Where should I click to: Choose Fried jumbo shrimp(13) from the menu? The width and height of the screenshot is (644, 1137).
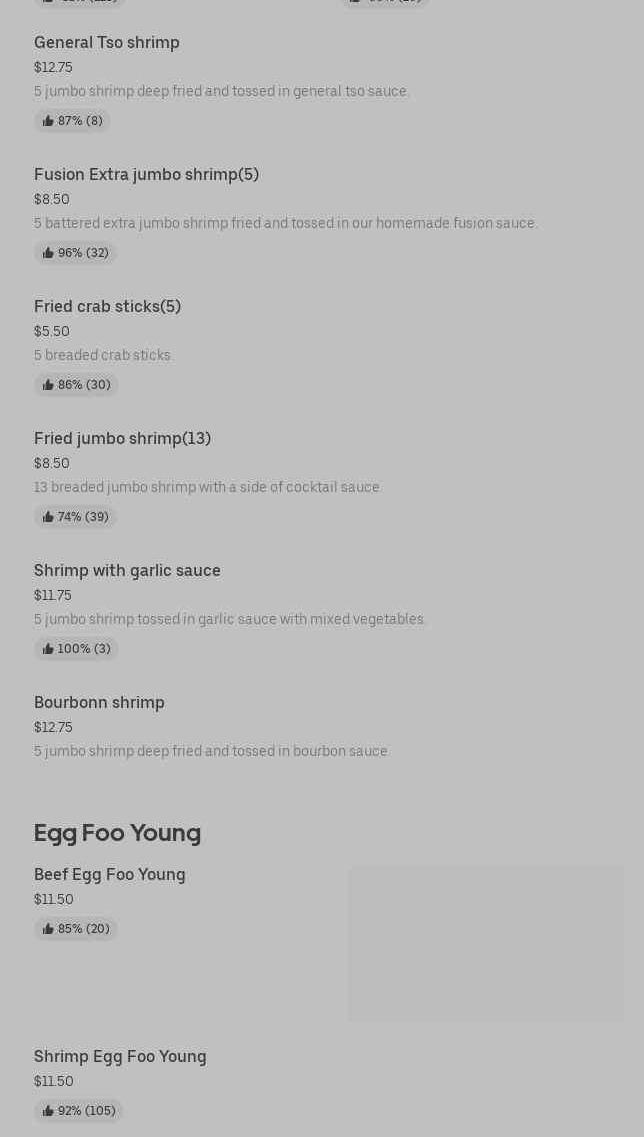coord(122,438)
